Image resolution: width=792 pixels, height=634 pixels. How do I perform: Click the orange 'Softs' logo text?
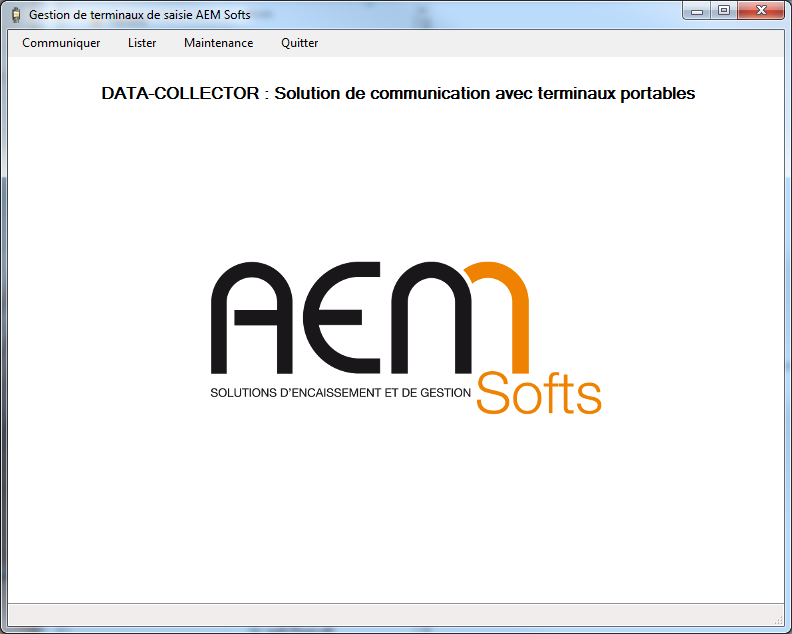coord(538,393)
